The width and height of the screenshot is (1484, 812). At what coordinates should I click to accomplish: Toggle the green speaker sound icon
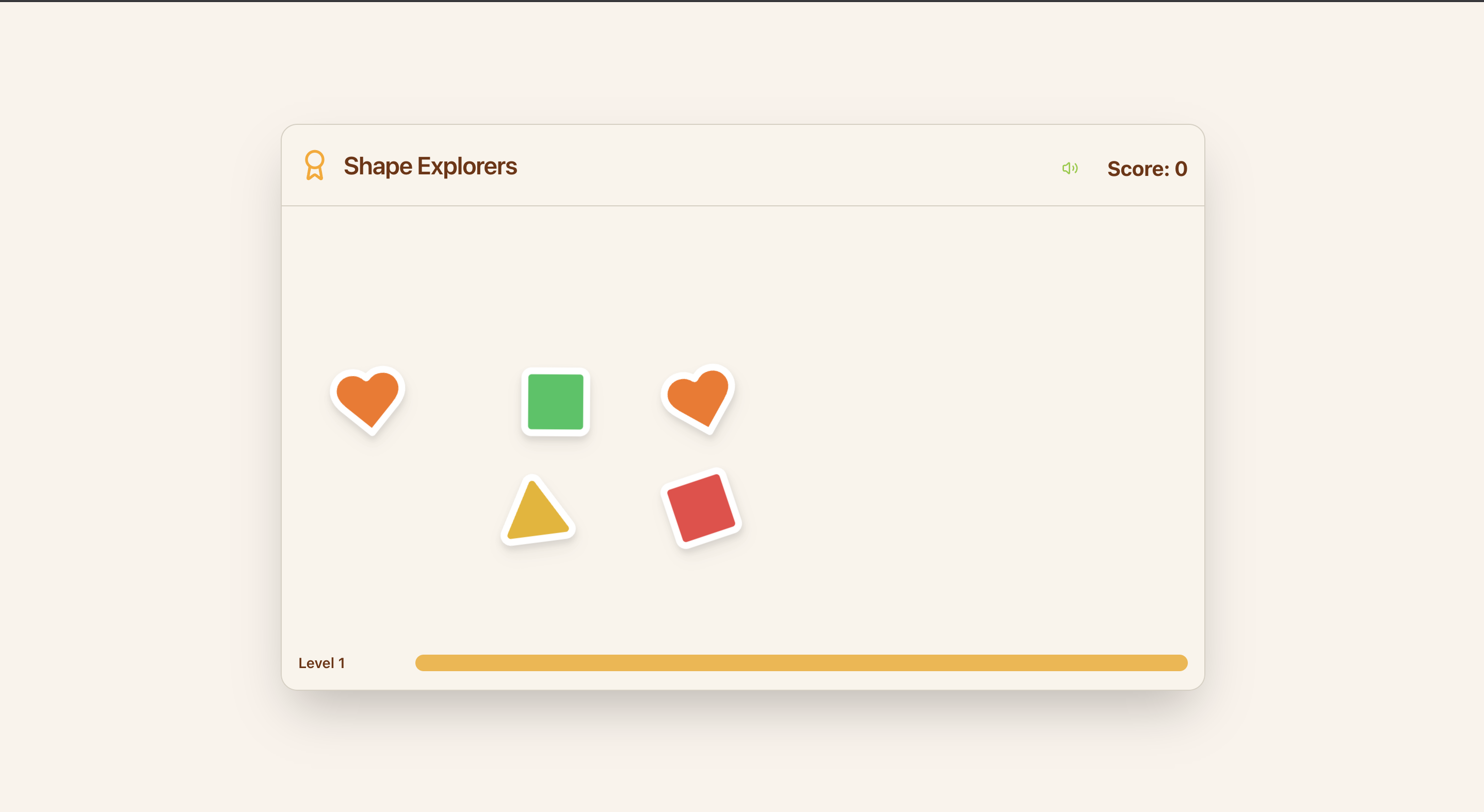pyautogui.click(x=1070, y=168)
